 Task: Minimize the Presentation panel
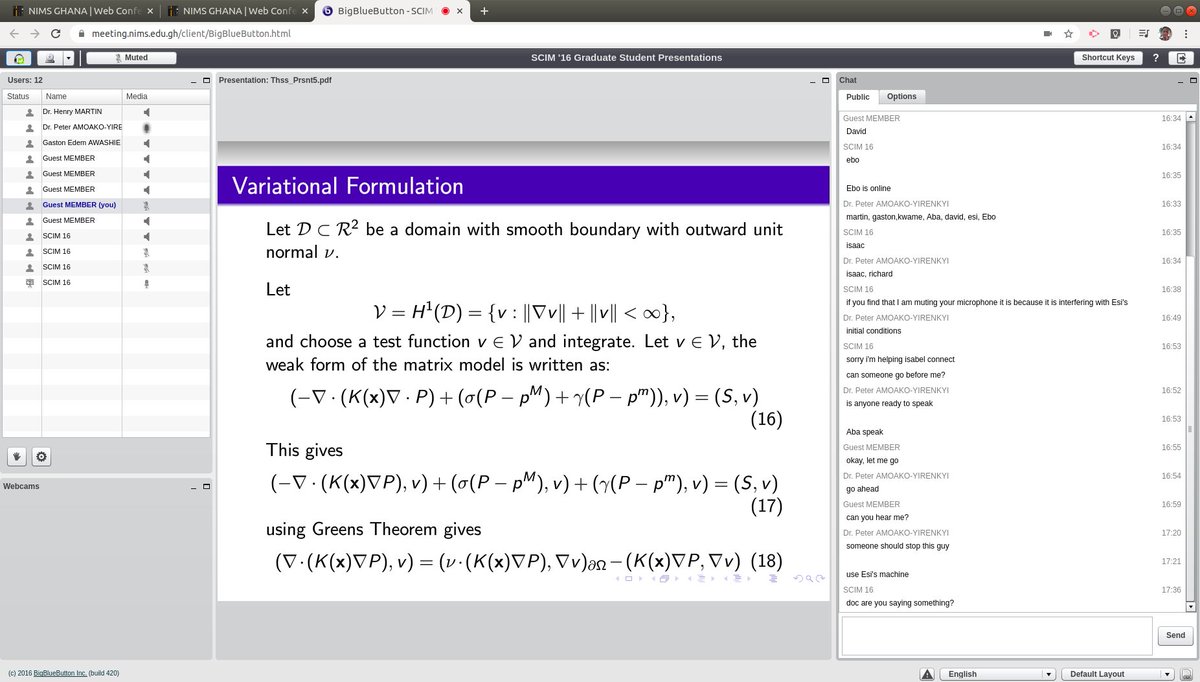pyautogui.click(x=812, y=80)
